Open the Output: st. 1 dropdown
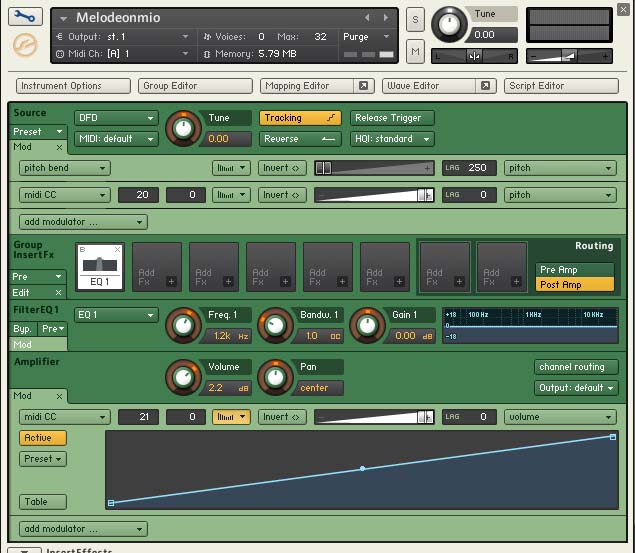635x553 pixels. click(x=122, y=37)
